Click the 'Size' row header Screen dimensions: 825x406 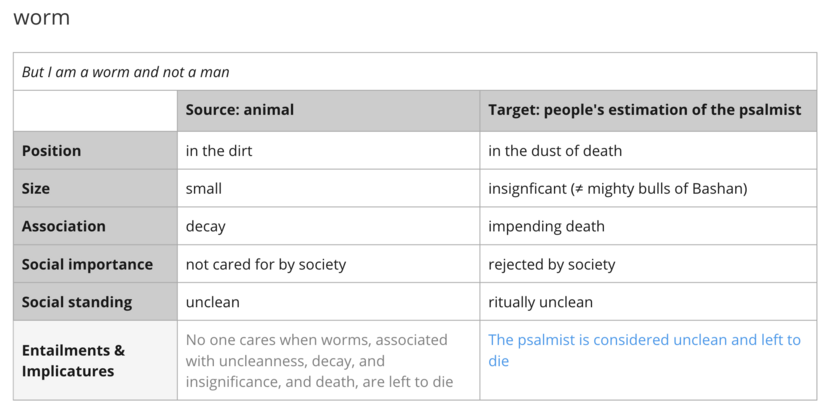coord(36,188)
